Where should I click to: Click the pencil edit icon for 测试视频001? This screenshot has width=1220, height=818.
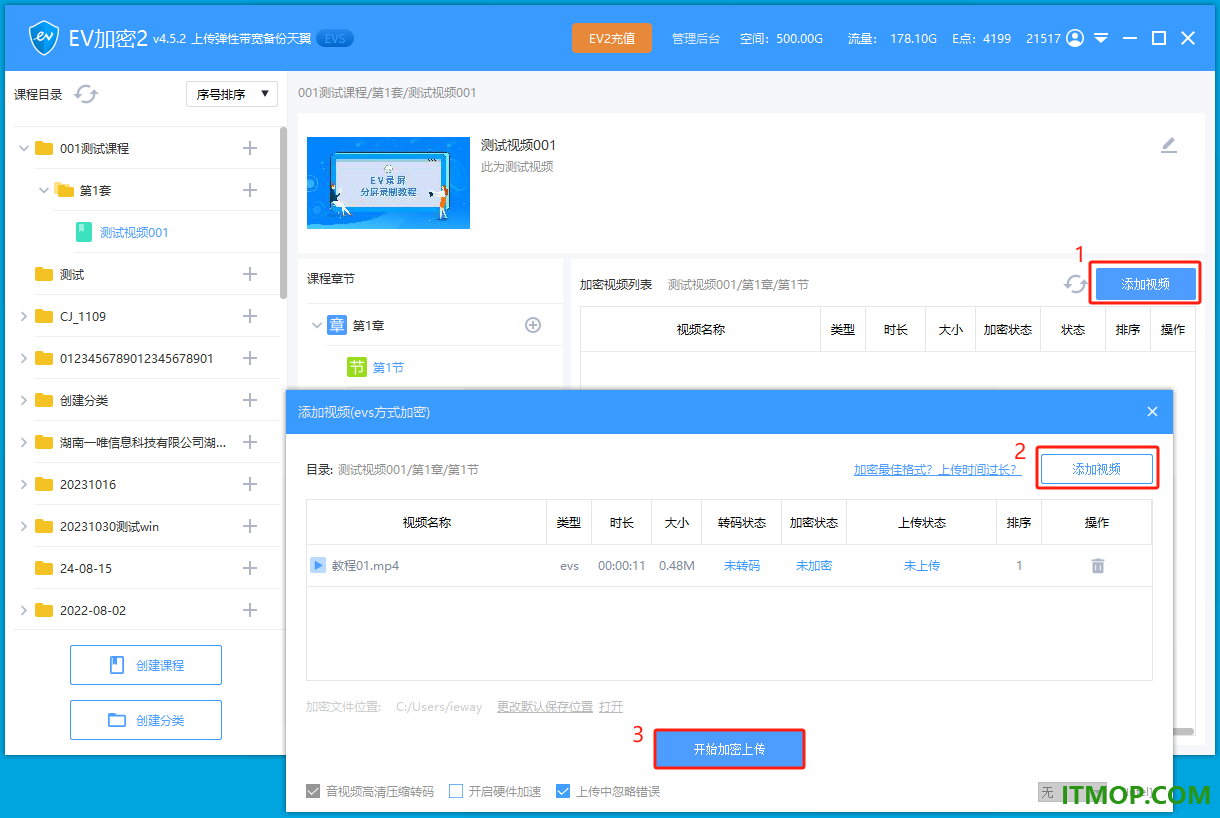(x=1169, y=145)
